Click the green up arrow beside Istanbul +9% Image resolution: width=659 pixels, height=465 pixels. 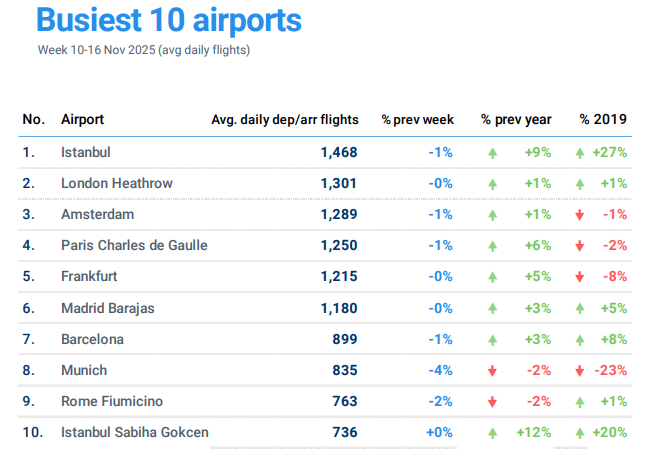(x=492, y=153)
